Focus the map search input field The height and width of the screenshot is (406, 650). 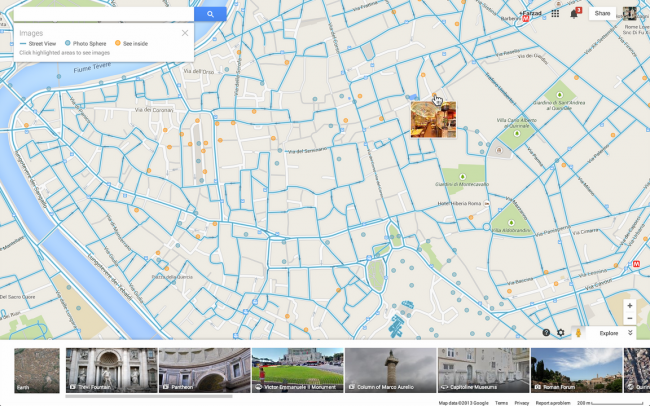(x=104, y=14)
